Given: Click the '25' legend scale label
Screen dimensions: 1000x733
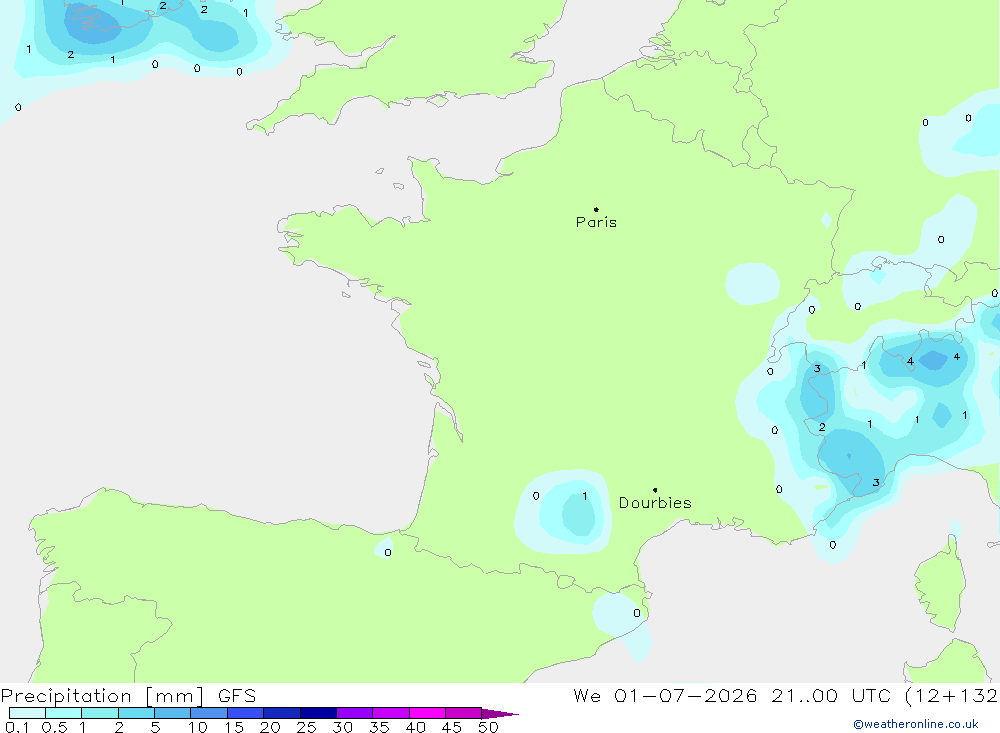Looking at the screenshot, I should pos(306,727).
